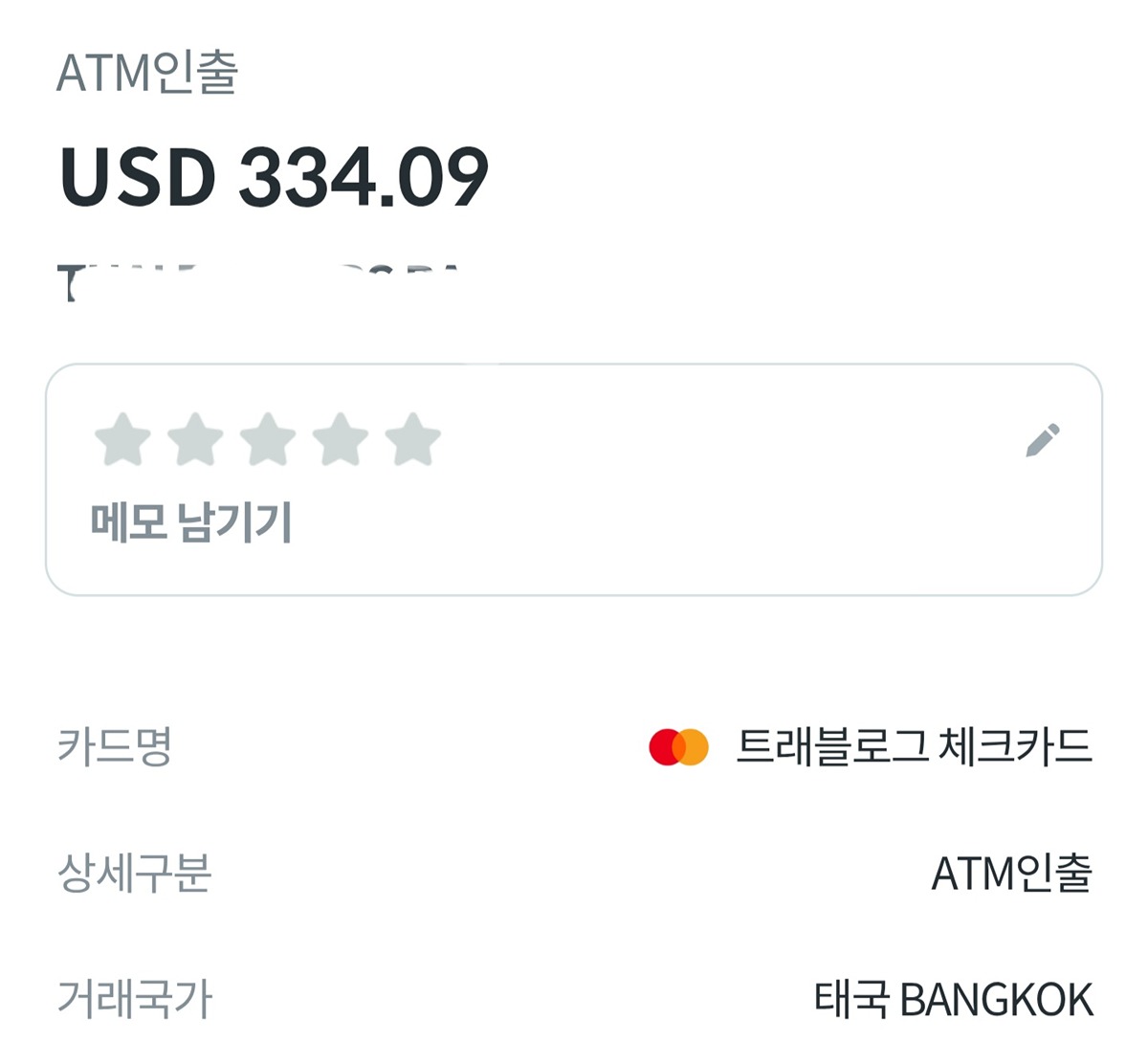The width and height of the screenshot is (1148, 1041).
Task: Tap the 태국 BANGKOK country value
Action: coord(954,999)
